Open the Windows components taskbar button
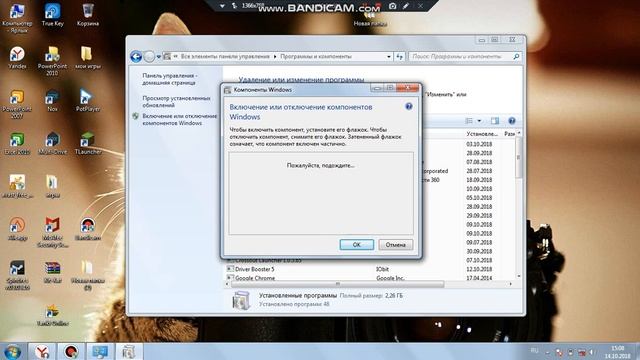Image resolution: width=640 pixels, height=360 pixels. [x=129, y=351]
